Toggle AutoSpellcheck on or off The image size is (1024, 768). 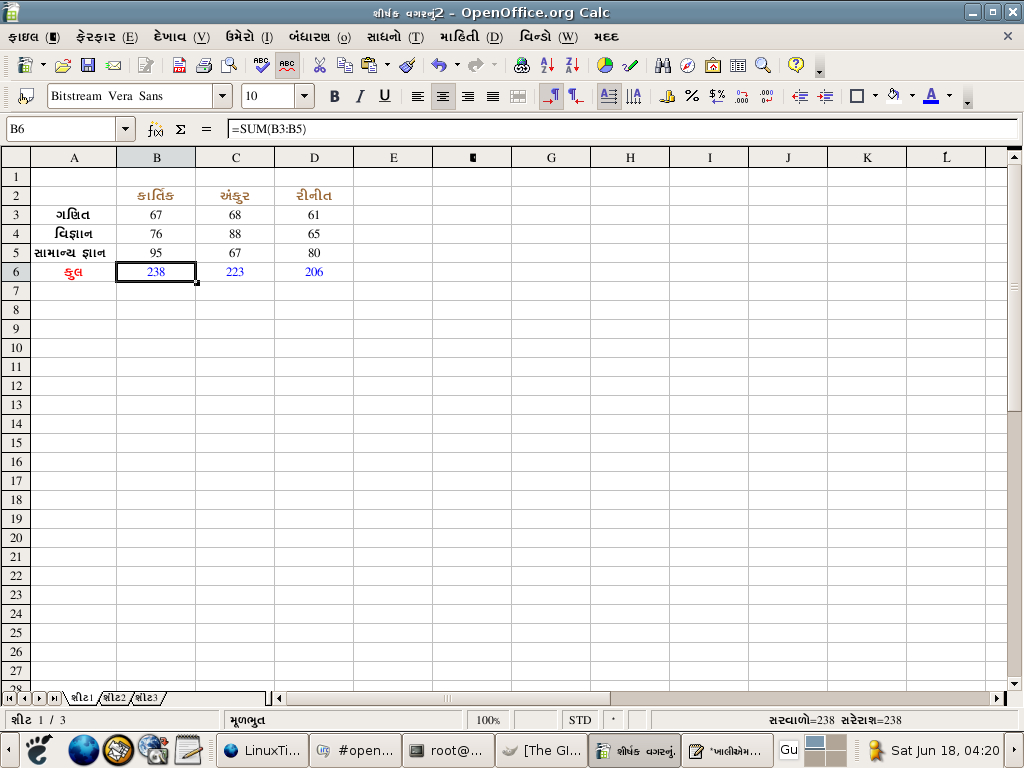point(287,66)
